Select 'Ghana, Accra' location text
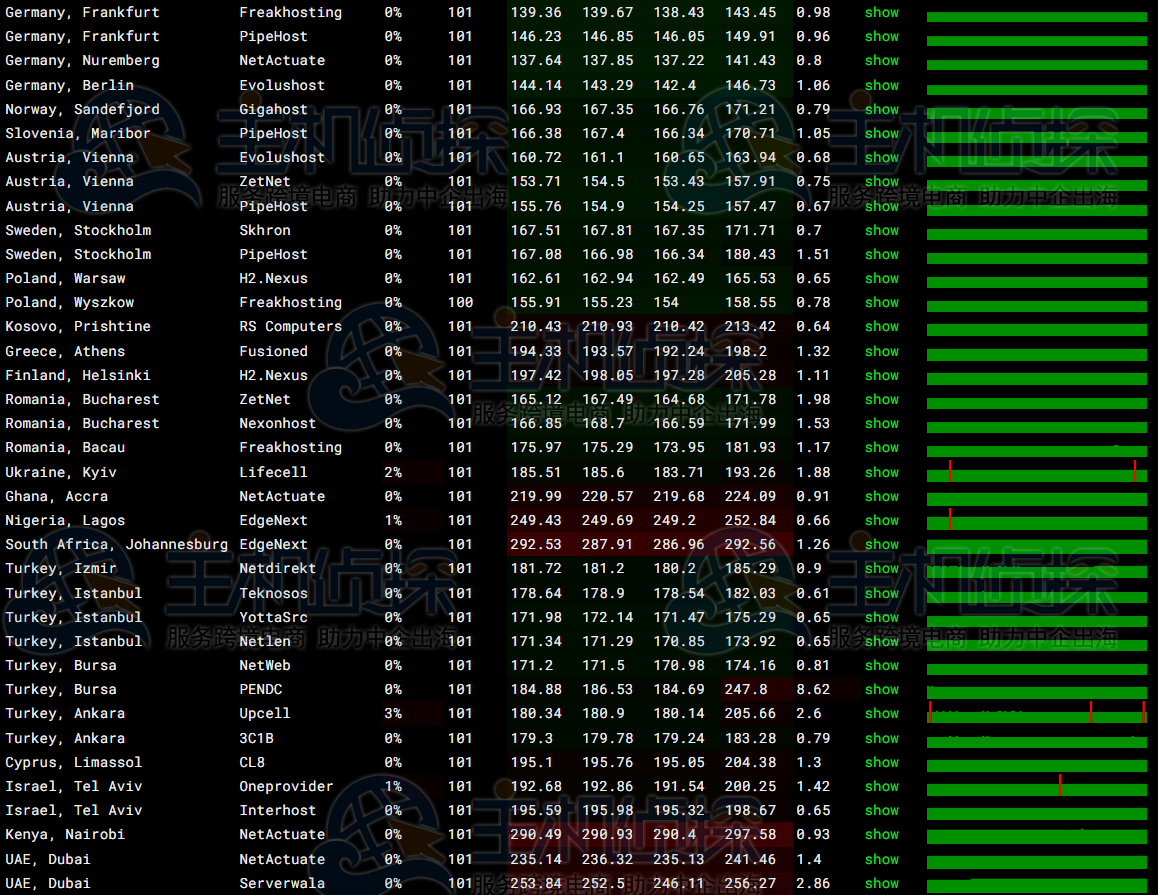Image resolution: width=1158 pixels, height=895 pixels. 56,496
